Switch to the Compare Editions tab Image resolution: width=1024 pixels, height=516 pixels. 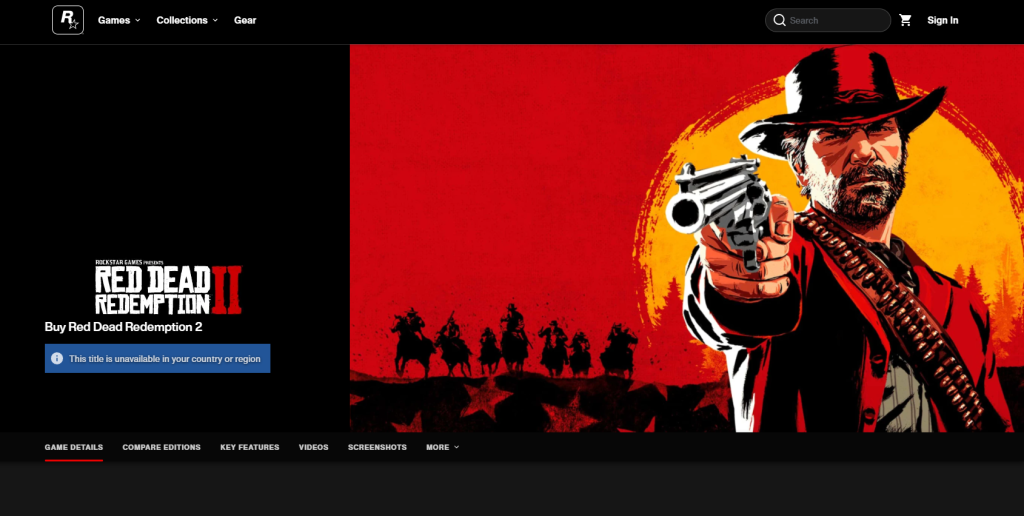point(161,447)
